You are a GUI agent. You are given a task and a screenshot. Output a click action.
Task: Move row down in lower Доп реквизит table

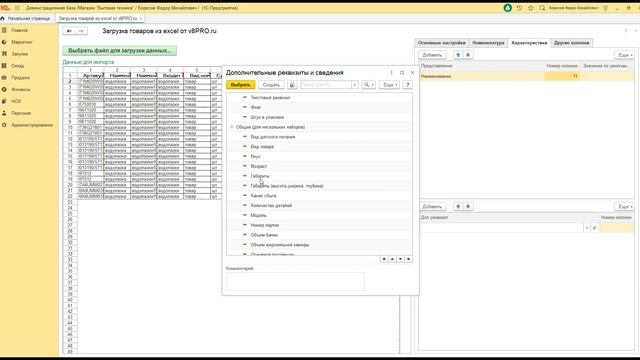[x=468, y=207]
